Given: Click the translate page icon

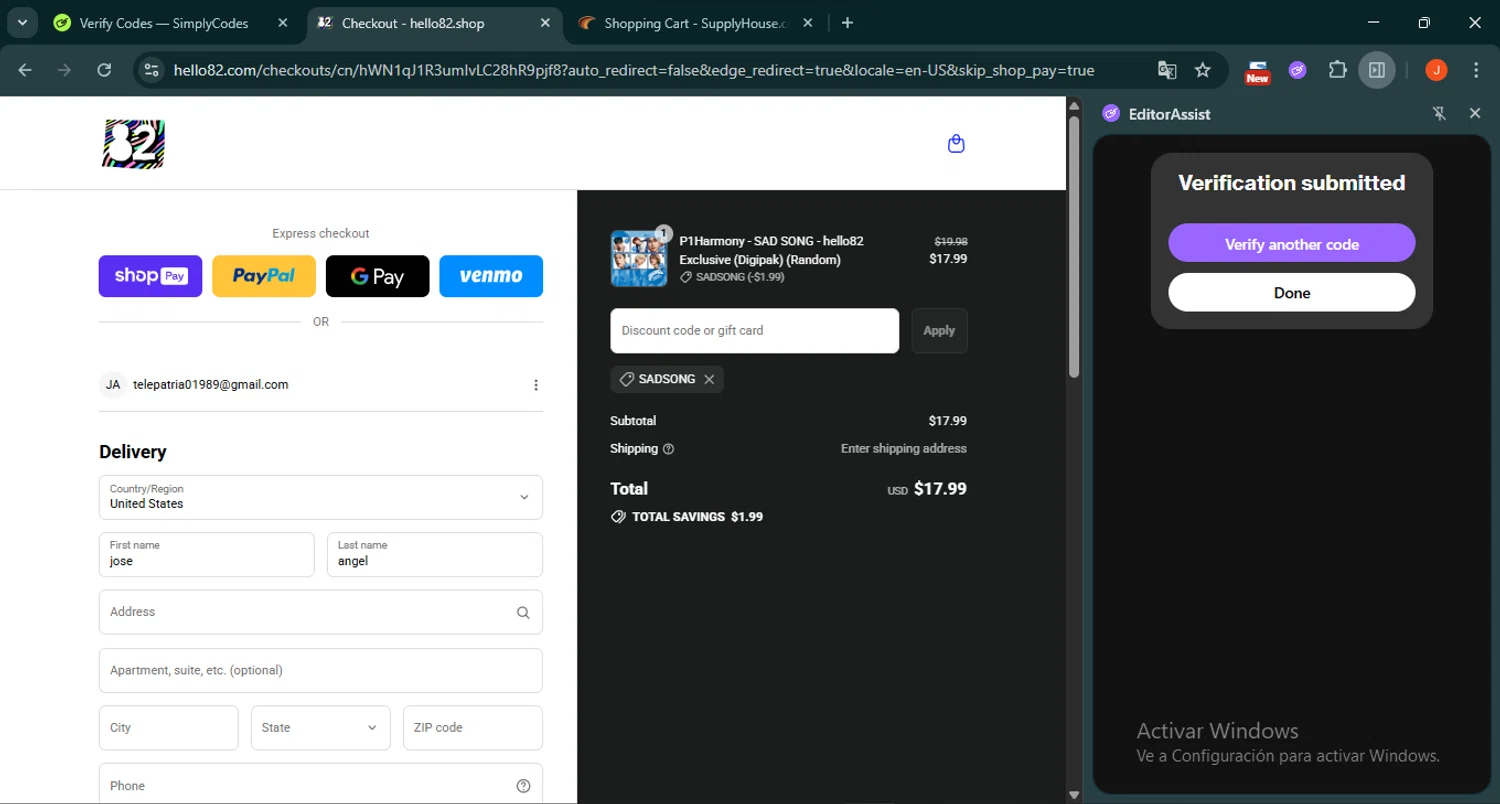Looking at the screenshot, I should [x=1167, y=70].
